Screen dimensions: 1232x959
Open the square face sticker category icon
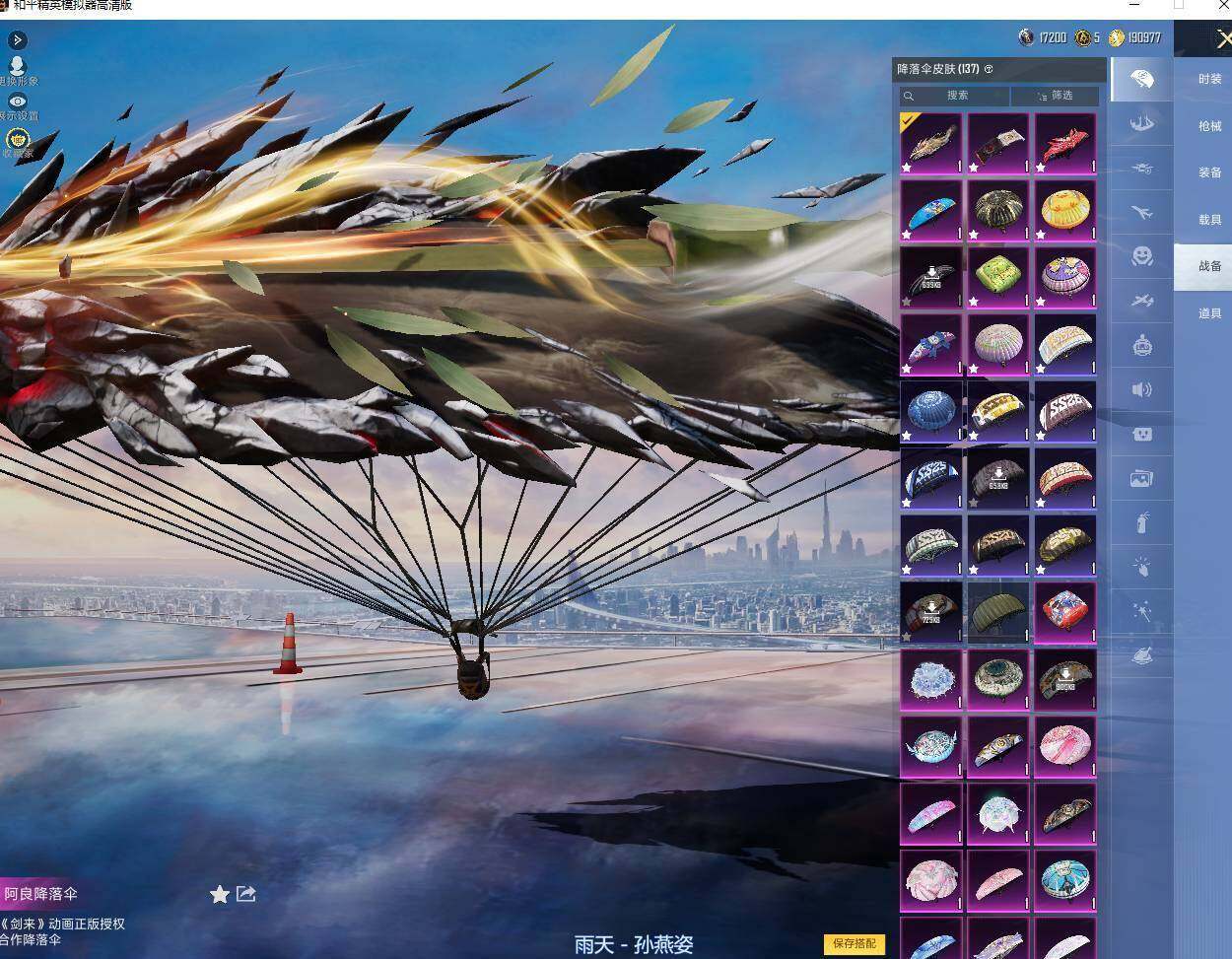tap(1142, 434)
